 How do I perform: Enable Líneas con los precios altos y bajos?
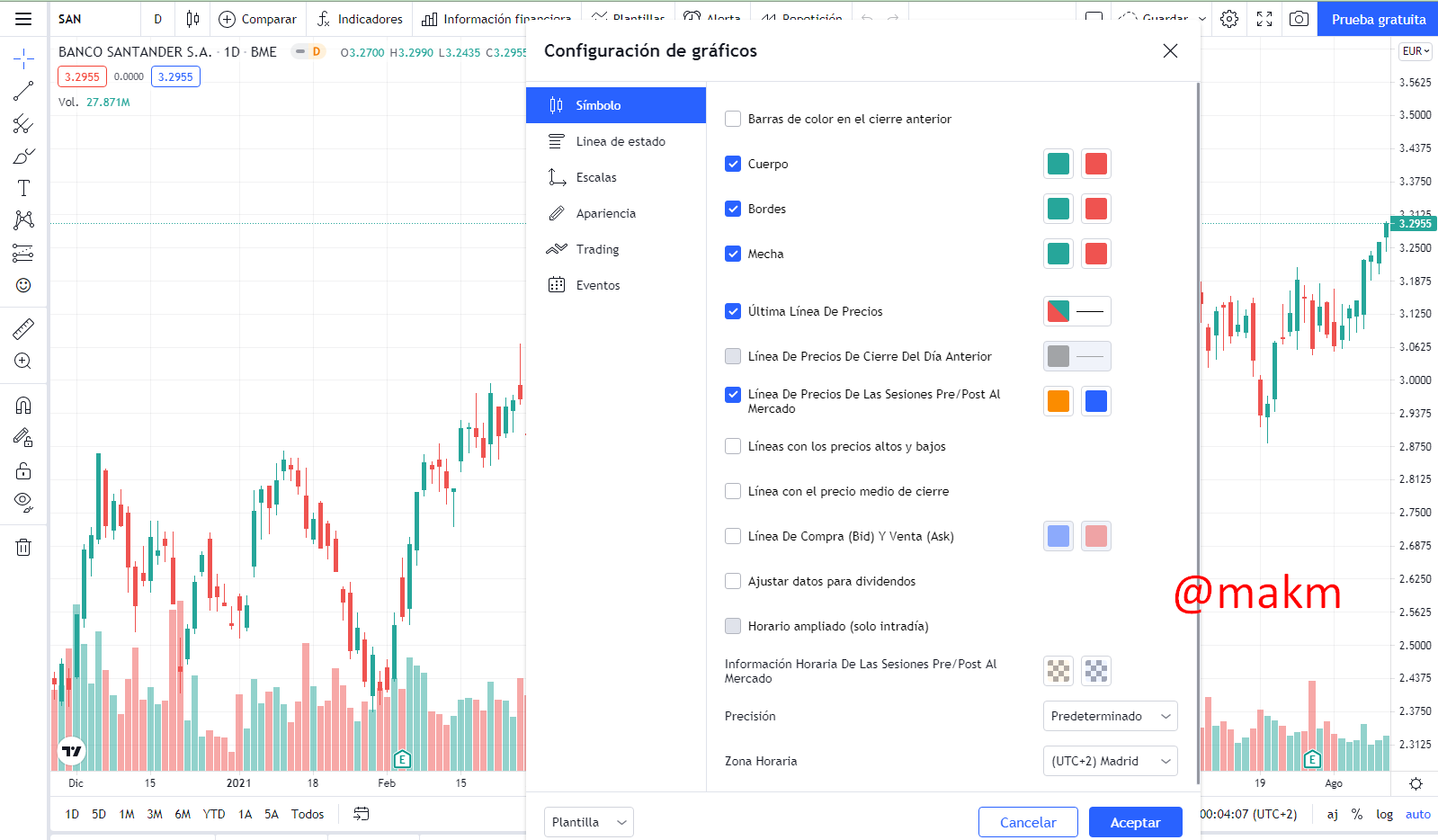(x=733, y=446)
